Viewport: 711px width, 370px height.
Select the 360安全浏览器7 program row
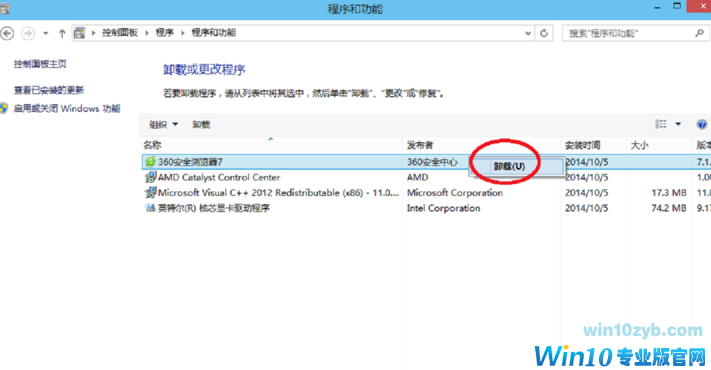point(426,162)
